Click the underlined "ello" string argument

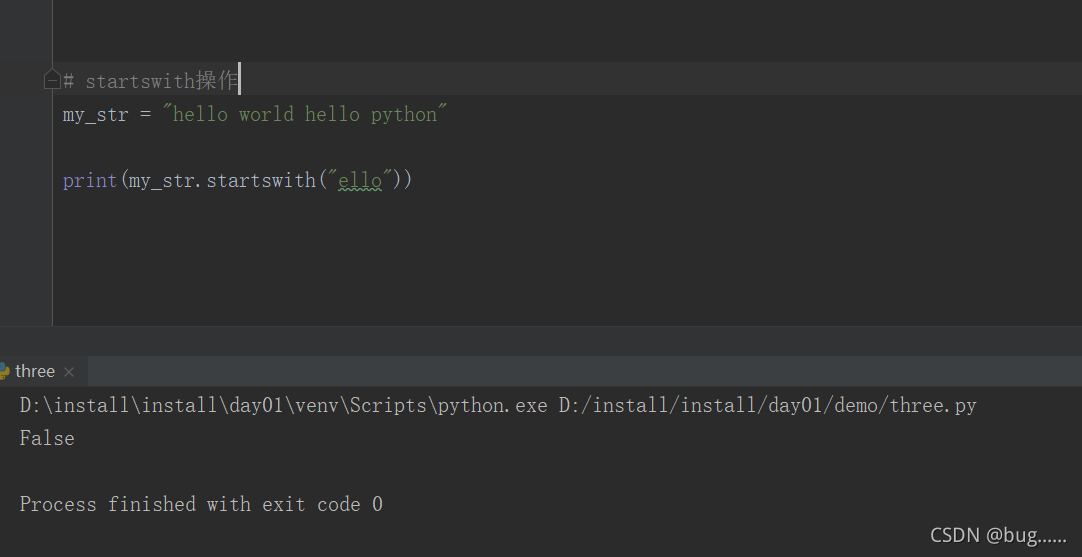coord(360,180)
